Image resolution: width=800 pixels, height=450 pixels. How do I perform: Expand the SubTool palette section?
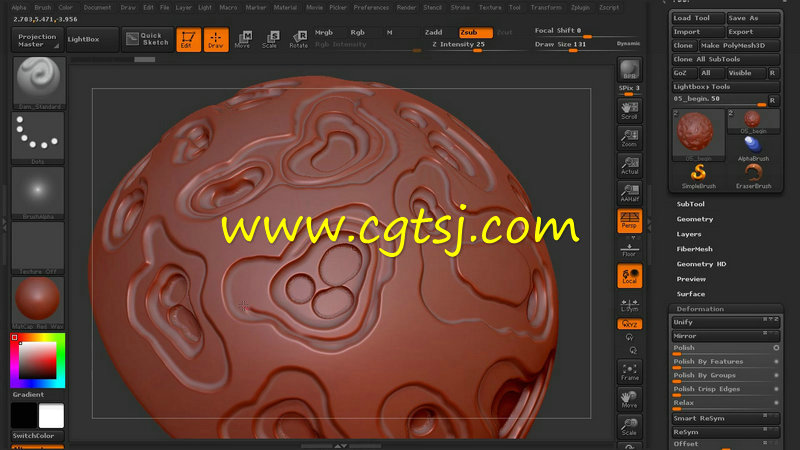click(x=690, y=204)
